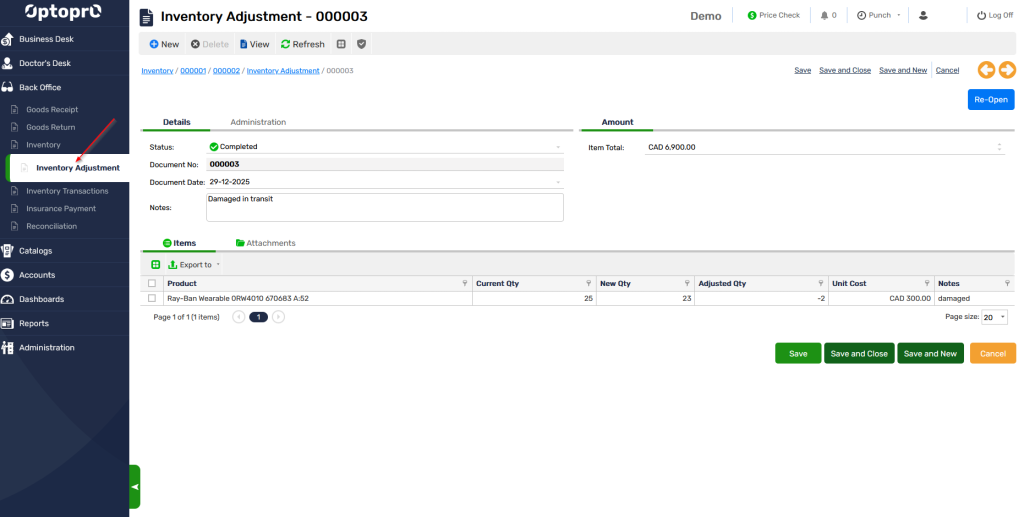Open the Page size dropdown
Viewport: 1024px width, 517px height.
[x=994, y=317]
